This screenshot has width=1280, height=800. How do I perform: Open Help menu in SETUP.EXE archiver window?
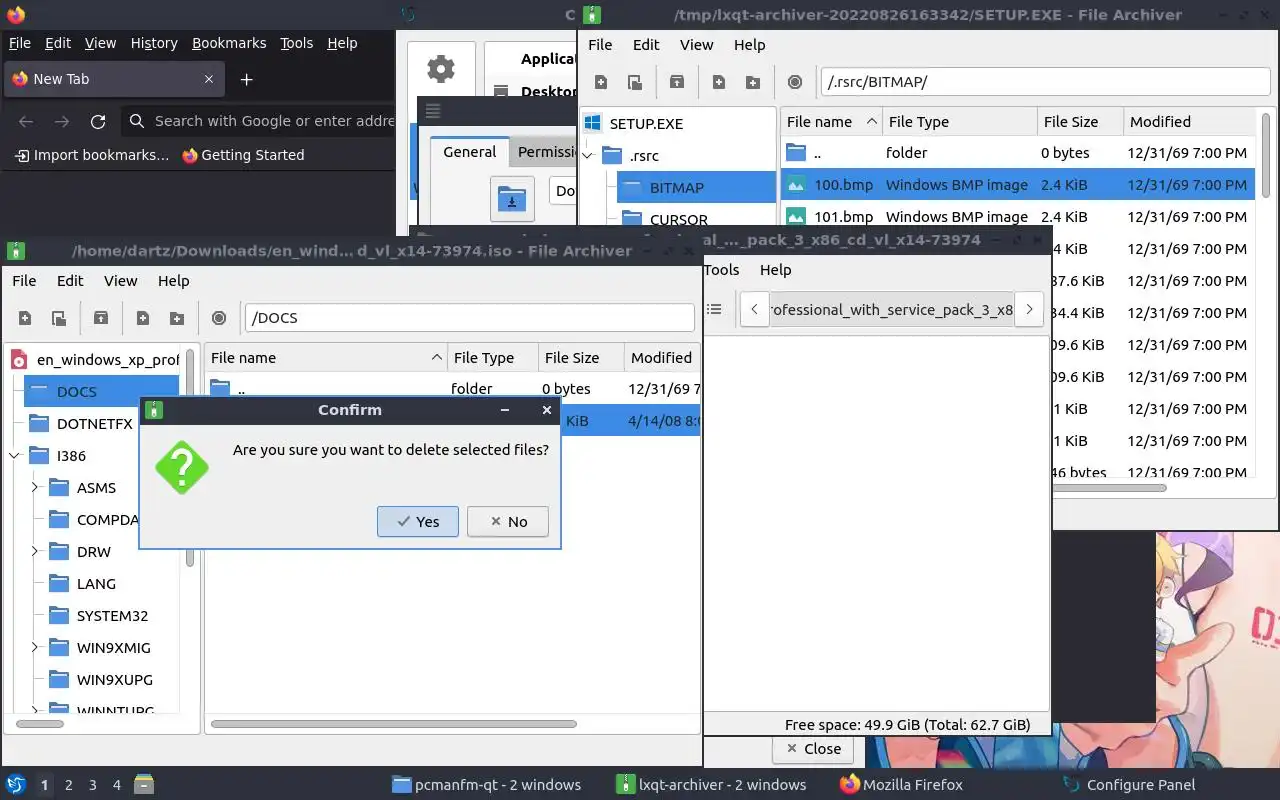pos(749,45)
